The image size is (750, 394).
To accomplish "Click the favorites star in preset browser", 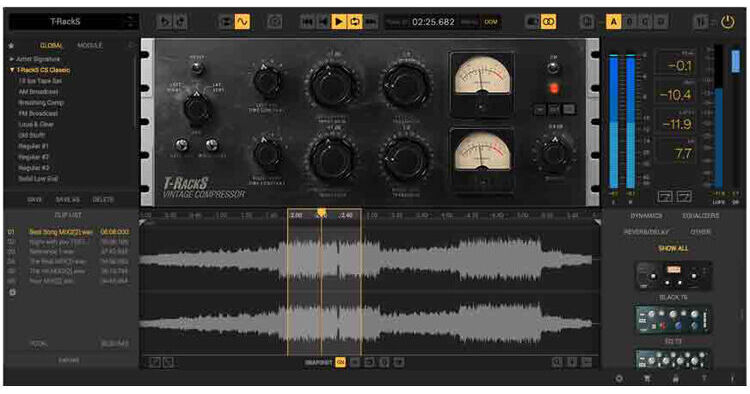I will click(x=11, y=45).
